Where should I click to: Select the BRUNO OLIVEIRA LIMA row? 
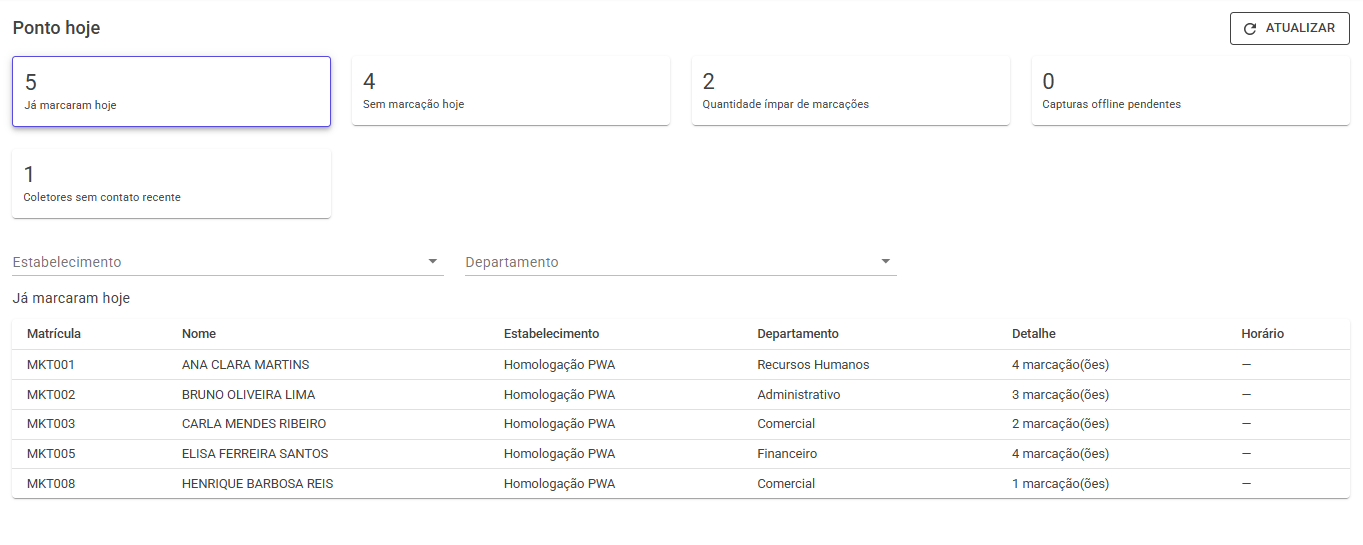(681, 395)
